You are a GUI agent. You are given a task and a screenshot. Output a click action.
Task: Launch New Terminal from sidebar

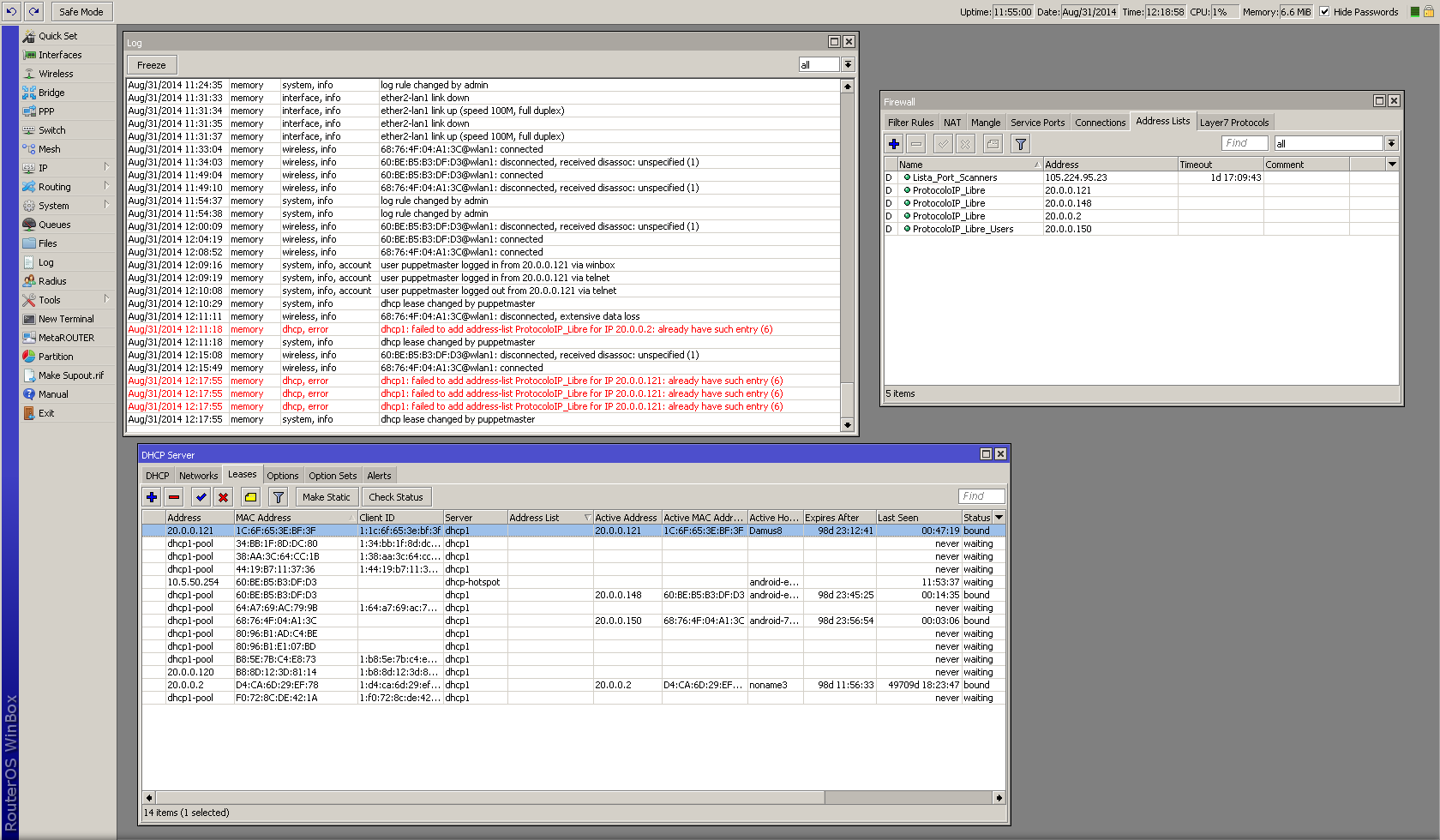pos(66,319)
